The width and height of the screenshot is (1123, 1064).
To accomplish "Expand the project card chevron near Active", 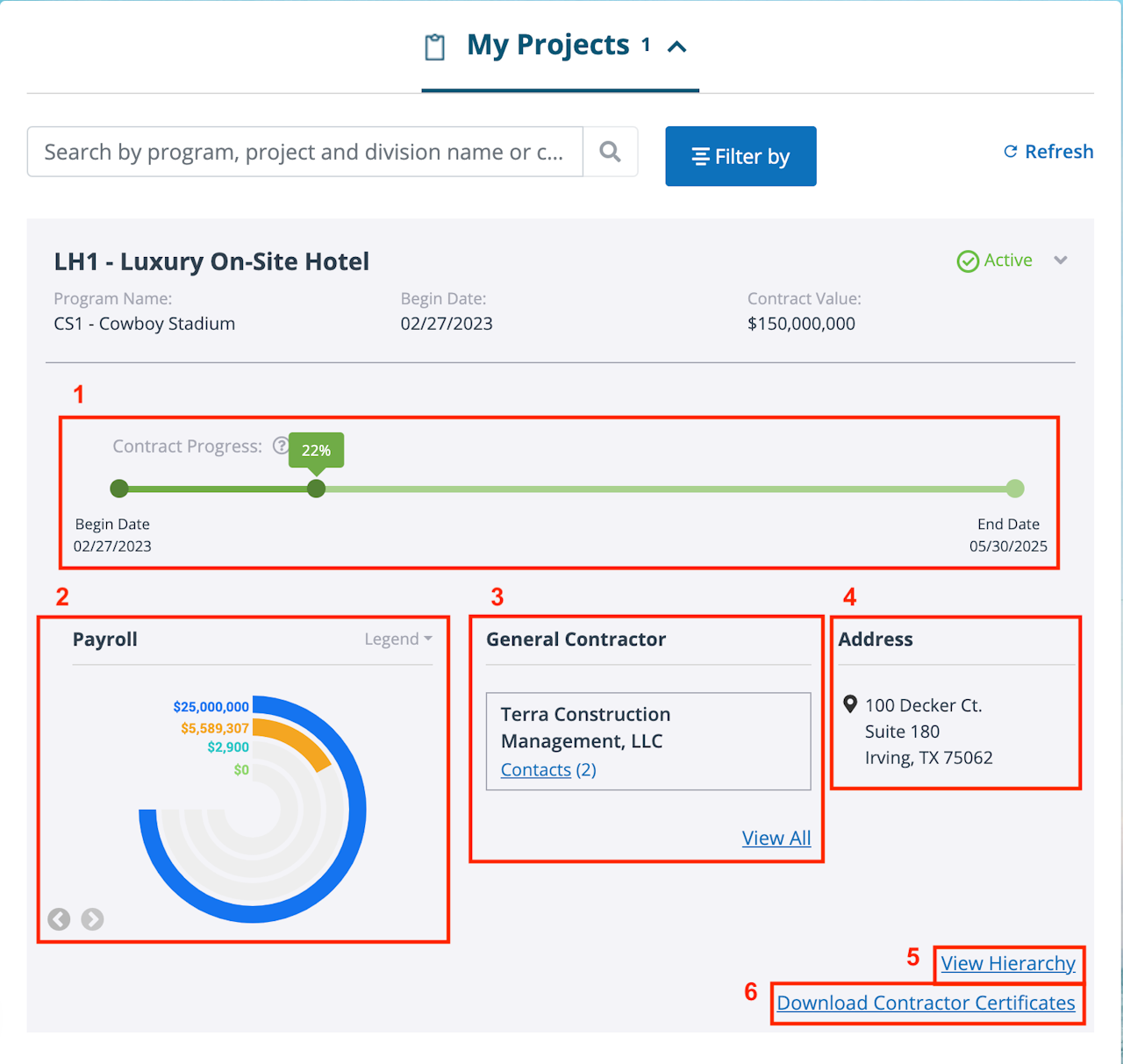I will tap(1061, 261).
